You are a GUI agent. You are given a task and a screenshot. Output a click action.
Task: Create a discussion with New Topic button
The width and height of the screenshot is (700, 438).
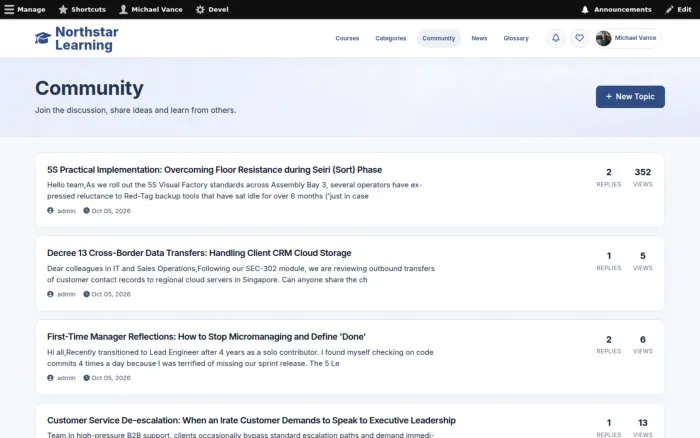click(x=630, y=96)
